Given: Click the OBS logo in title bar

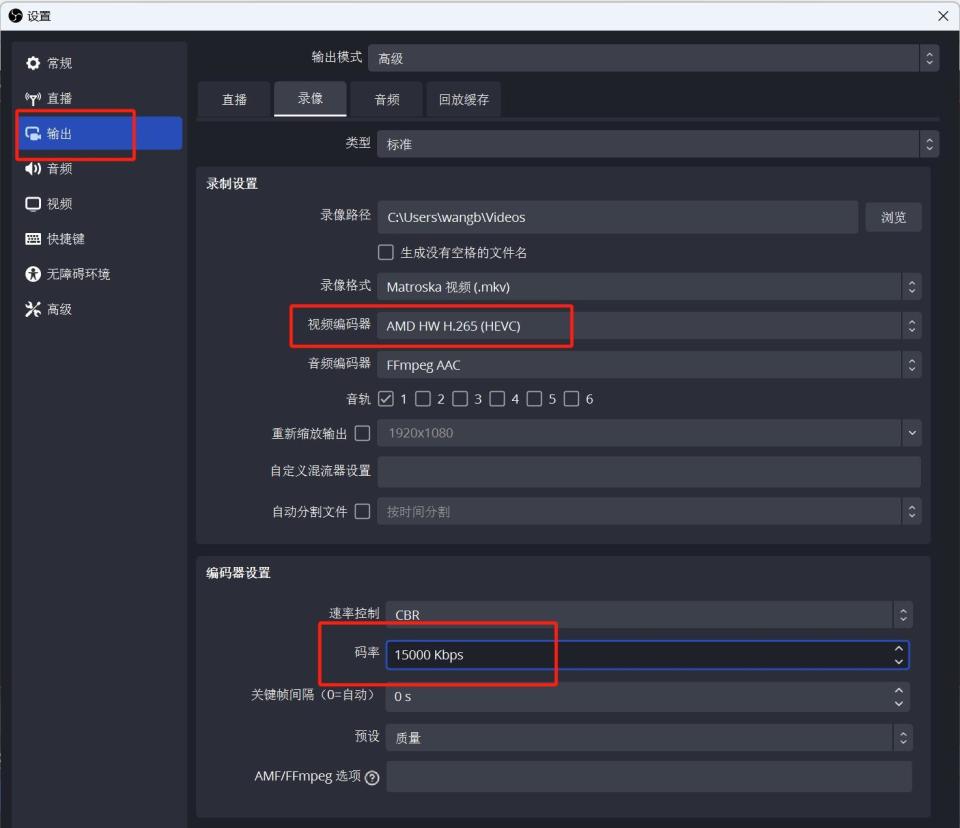Looking at the screenshot, I should point(15,15).
